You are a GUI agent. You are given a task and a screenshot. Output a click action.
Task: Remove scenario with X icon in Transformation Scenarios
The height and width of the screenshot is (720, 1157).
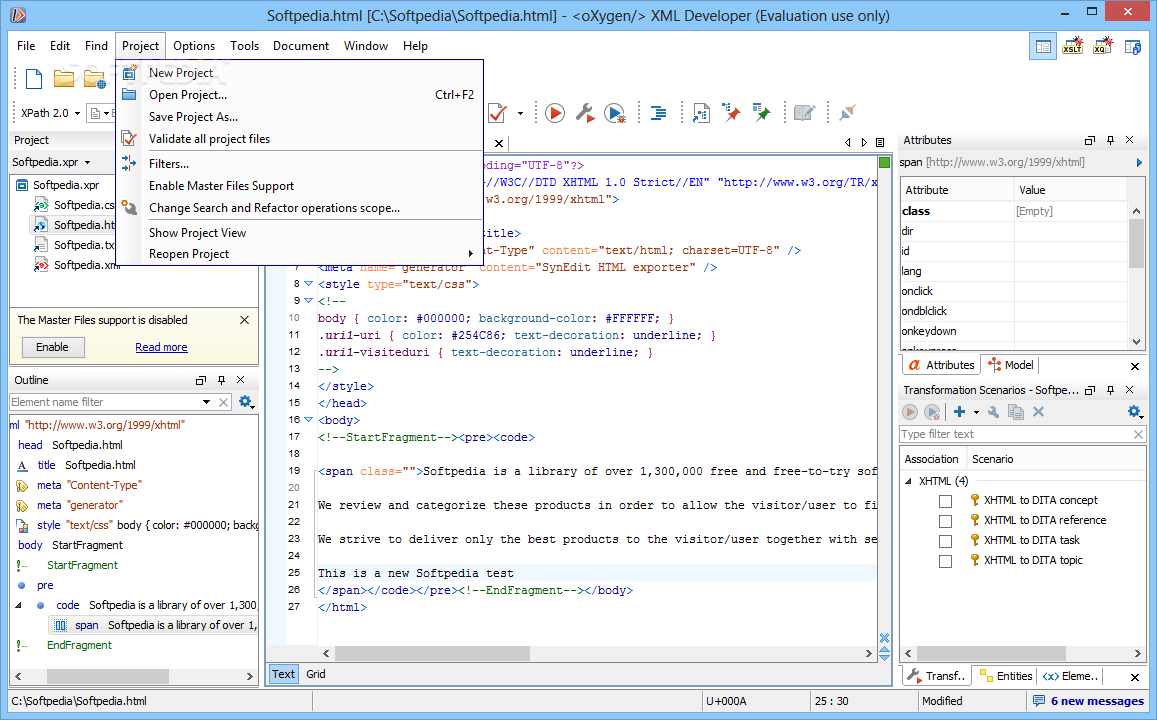(x=1038, y=412)
